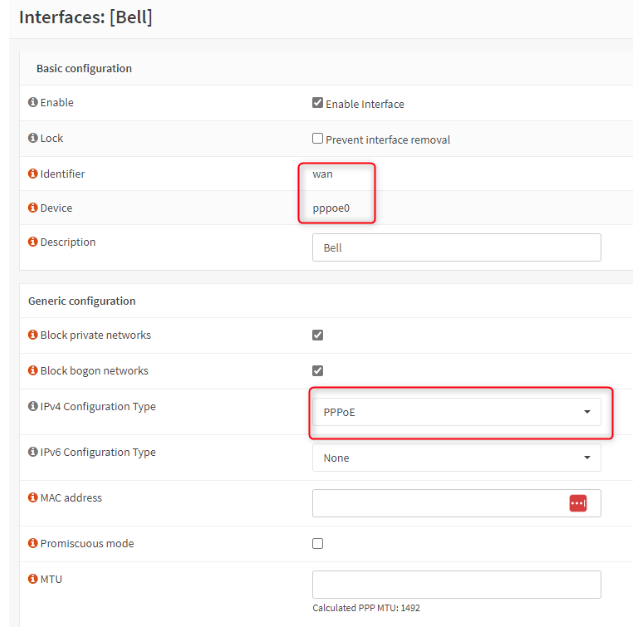This screenshot has width=643, height=637.
Task: Click the info icon beside Enable
Action: pos(33,102)
